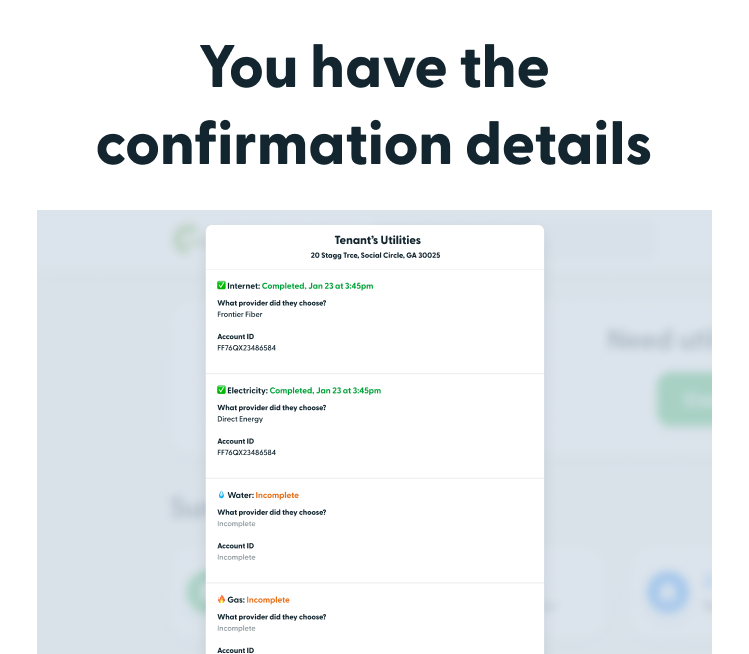Click the Water Account ID Incomplete placeholder

(236, 557)
